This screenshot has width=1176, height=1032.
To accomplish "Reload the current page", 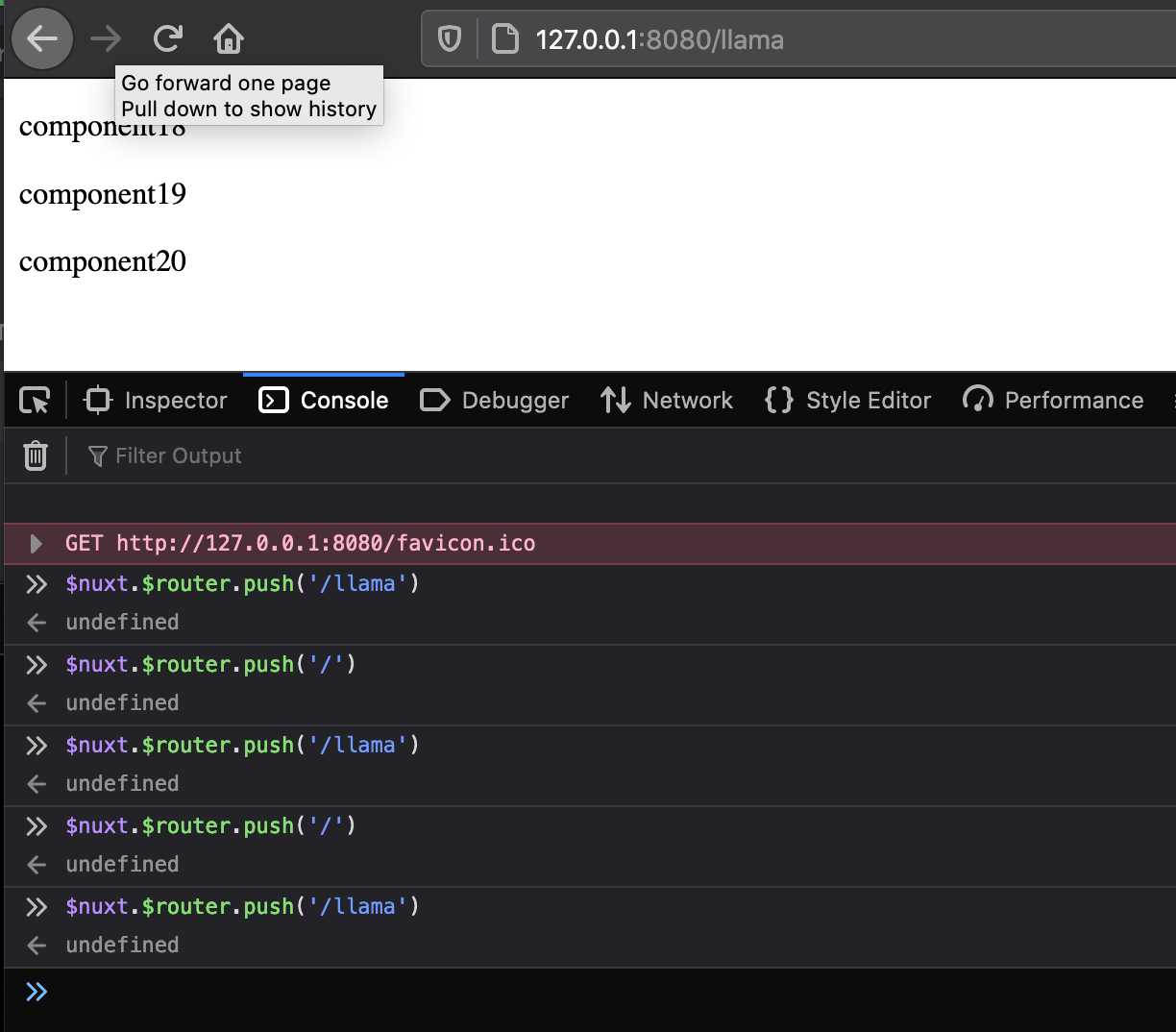I will 168,38.
